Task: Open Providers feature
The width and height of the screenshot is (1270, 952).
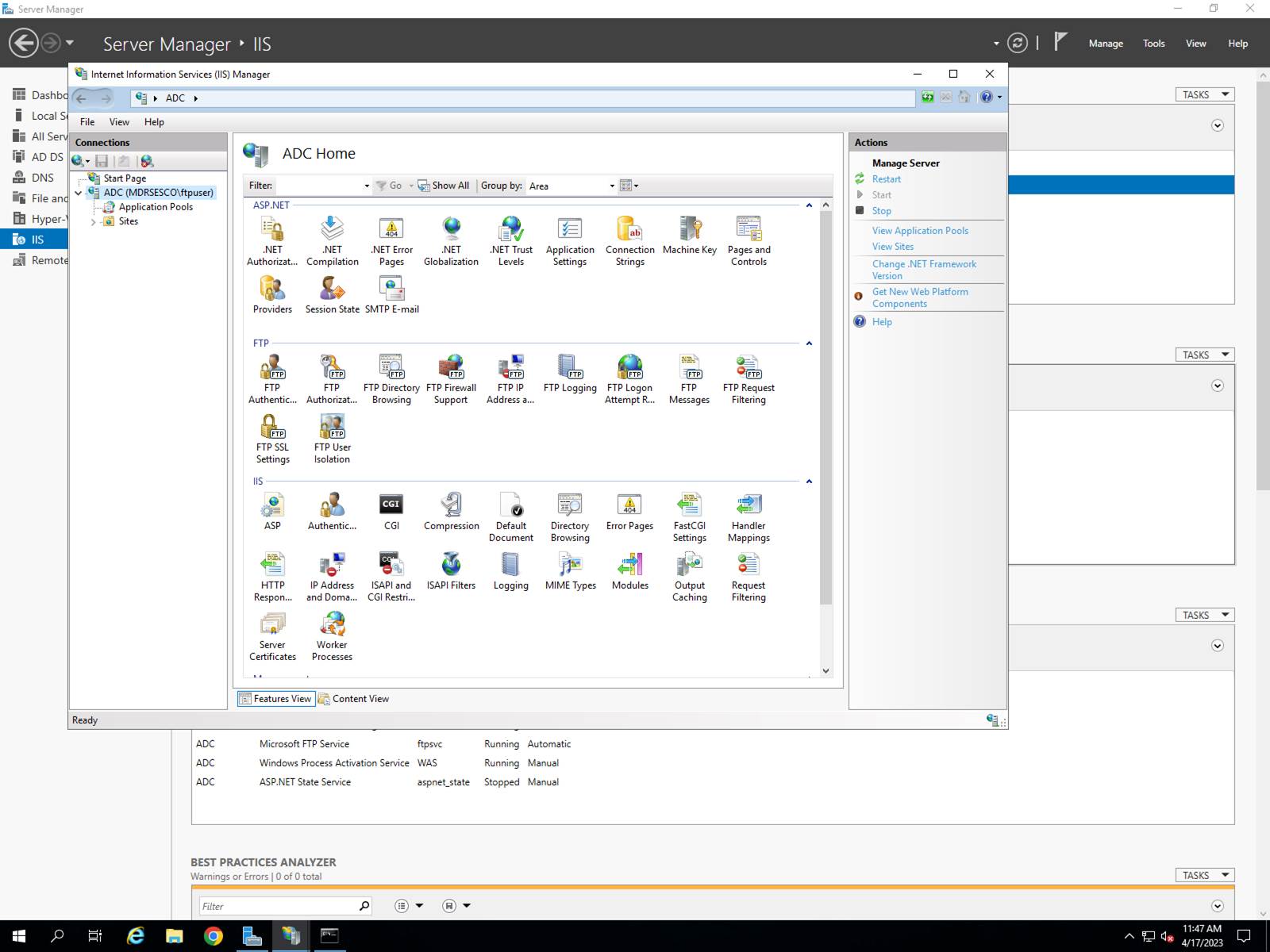Action: click(x=272, y=295)
